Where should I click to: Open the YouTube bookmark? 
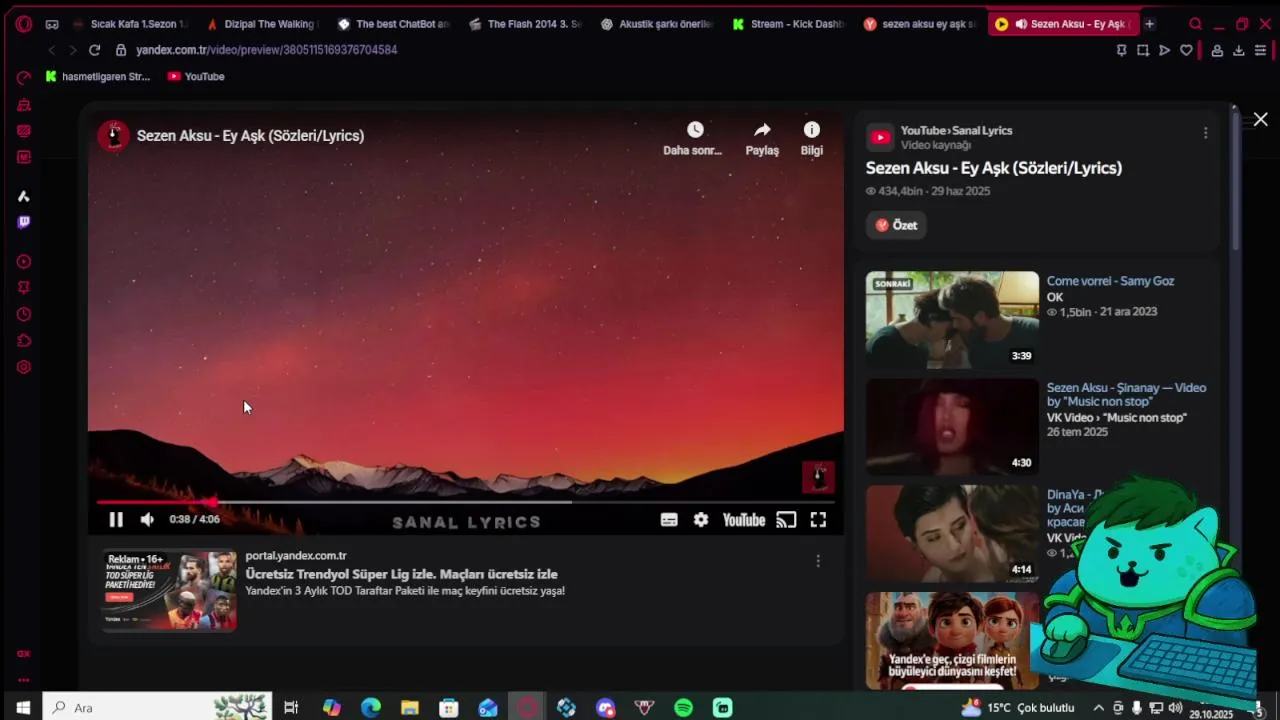point(196,76)
